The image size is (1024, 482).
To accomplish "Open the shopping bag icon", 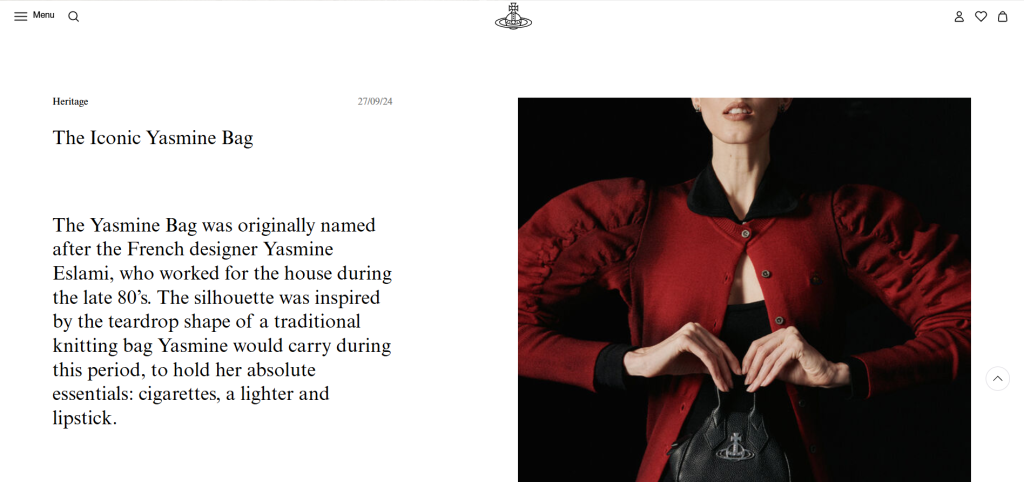I will (1002, 16).
